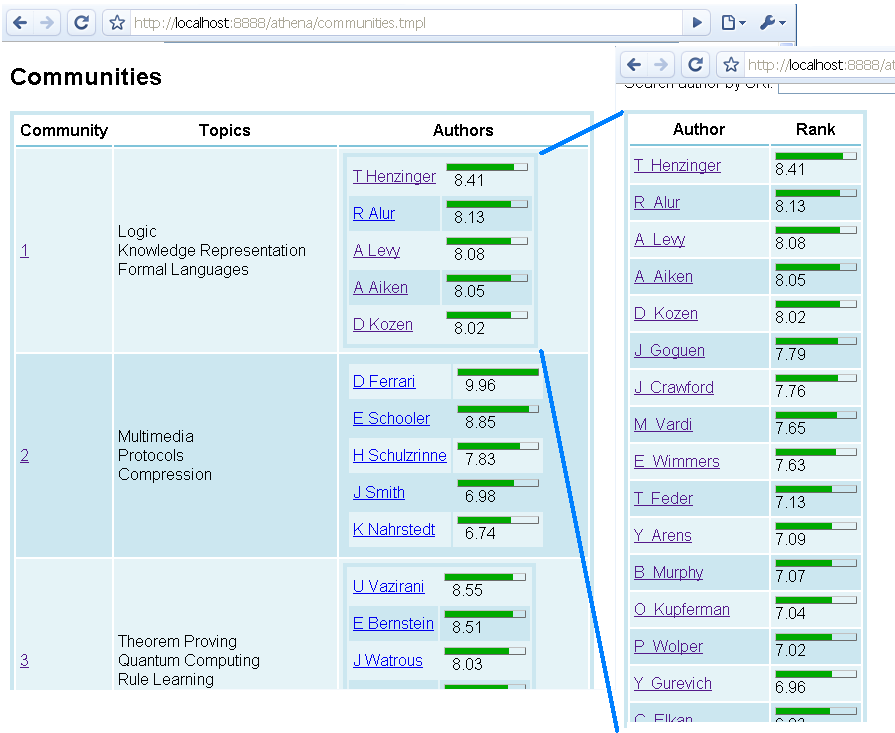Go forward in the Communities browser window
The width and height of the screenshot is (895, 733).
47,23
